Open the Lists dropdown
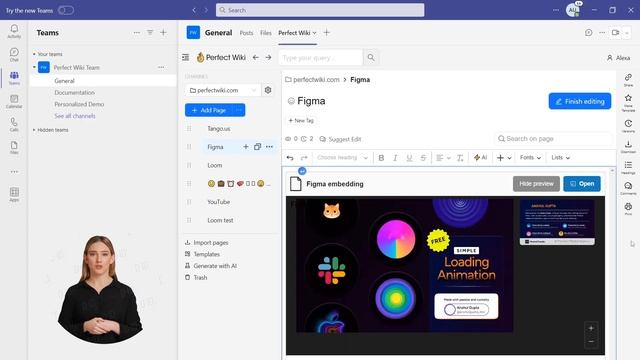This screenshot has width=640, height=360. [560, 158]
